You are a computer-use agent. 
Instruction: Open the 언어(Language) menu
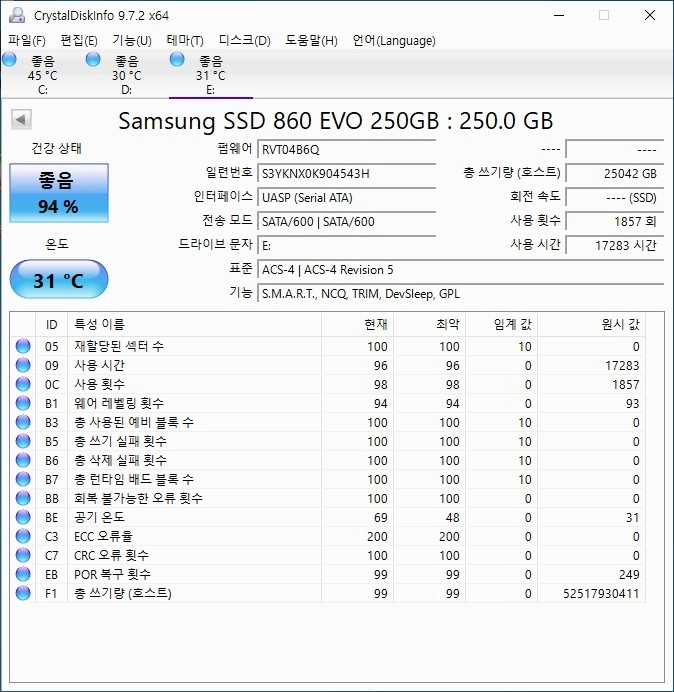pyautogui.click(x=394, y=41)
